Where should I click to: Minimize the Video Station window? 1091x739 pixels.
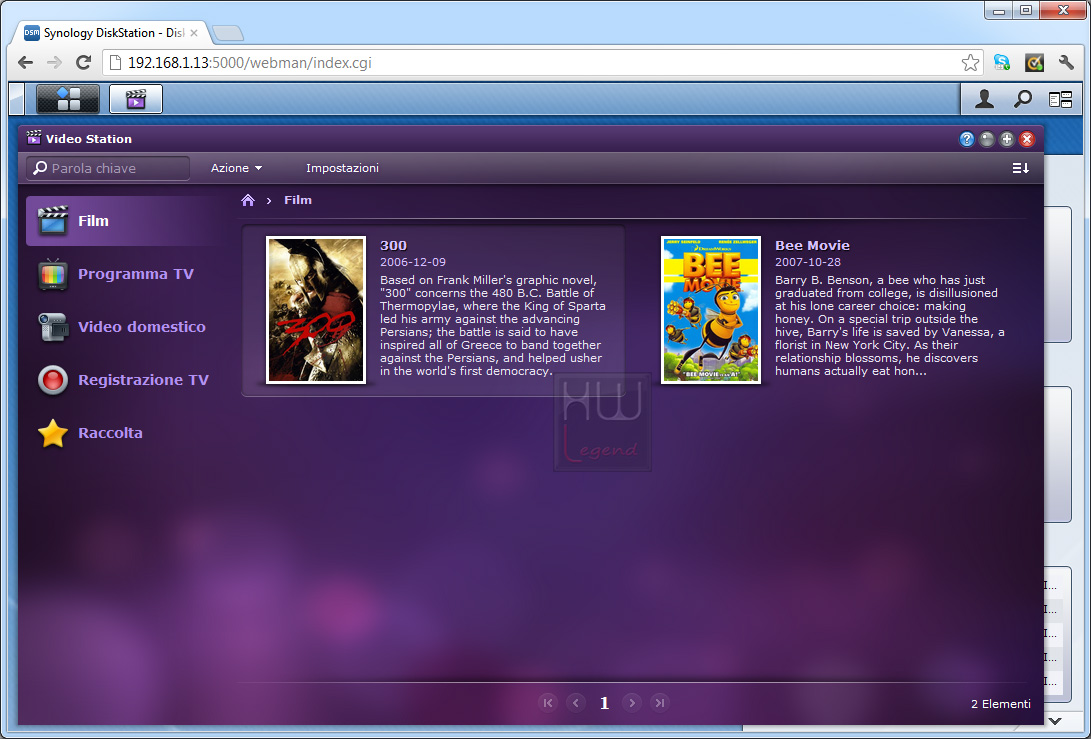point(987,139)
